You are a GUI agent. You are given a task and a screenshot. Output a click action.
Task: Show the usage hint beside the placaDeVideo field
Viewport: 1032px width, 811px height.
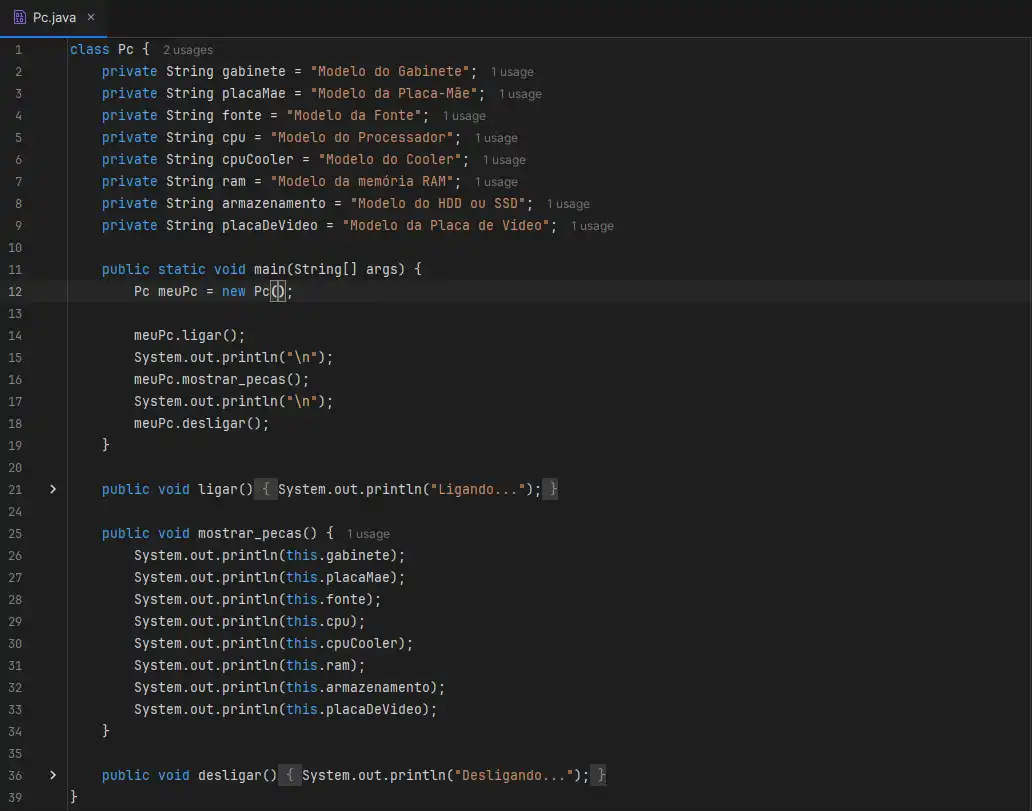pos(592,226)
